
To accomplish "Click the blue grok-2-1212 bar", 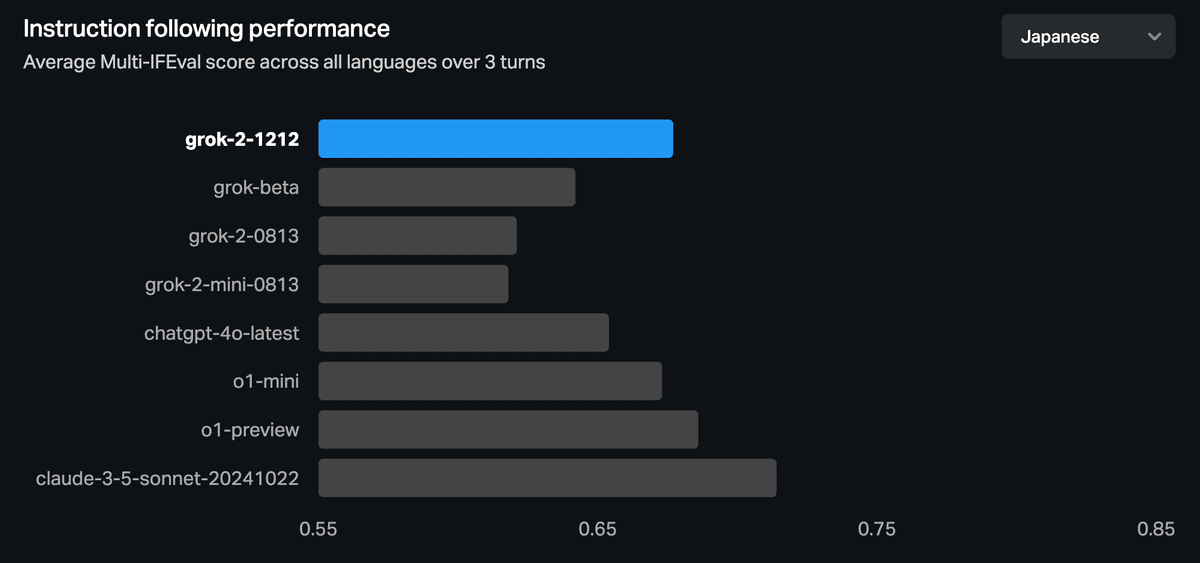I will point(495,139).
